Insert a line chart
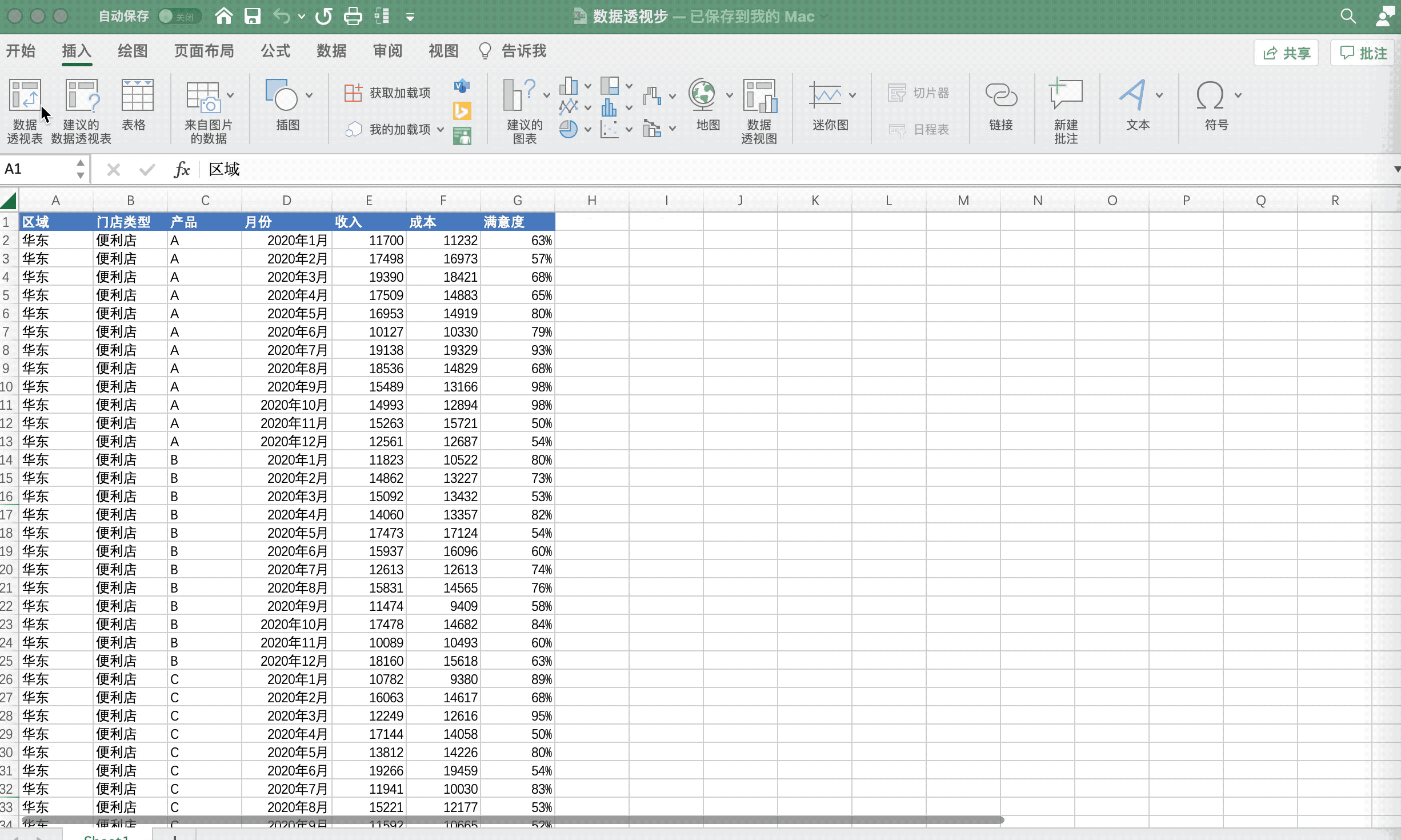1401x840 pixels. [x=569, y=107]
